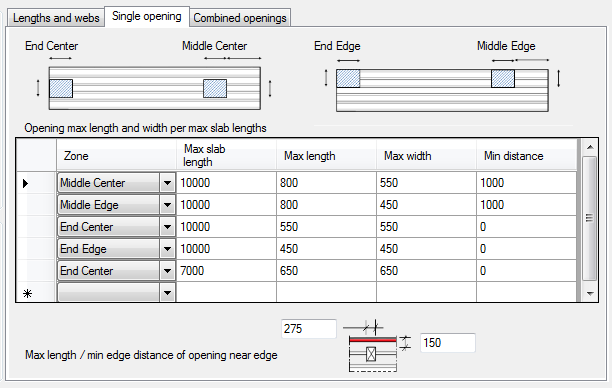The width and height of the screenshot is (612, 388).
Task: Click Max slab length 10000 in Middle Center row
Action: [226, 183]
